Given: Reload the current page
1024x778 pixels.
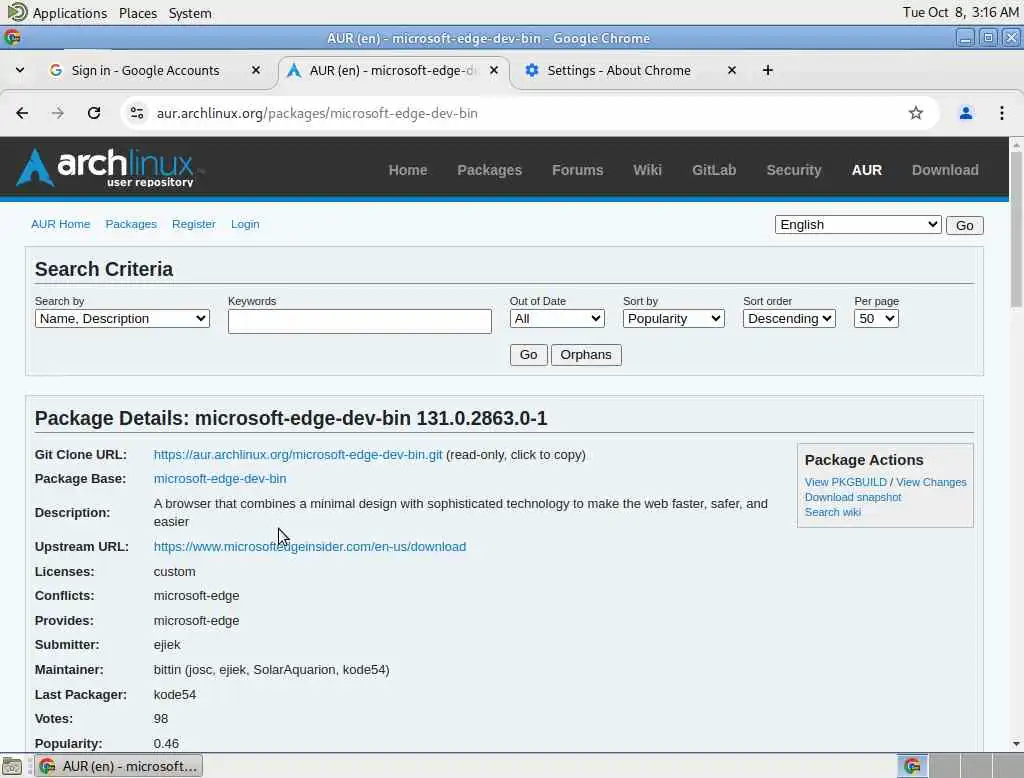Looking at the screenshot, I should tap(94, 113).
